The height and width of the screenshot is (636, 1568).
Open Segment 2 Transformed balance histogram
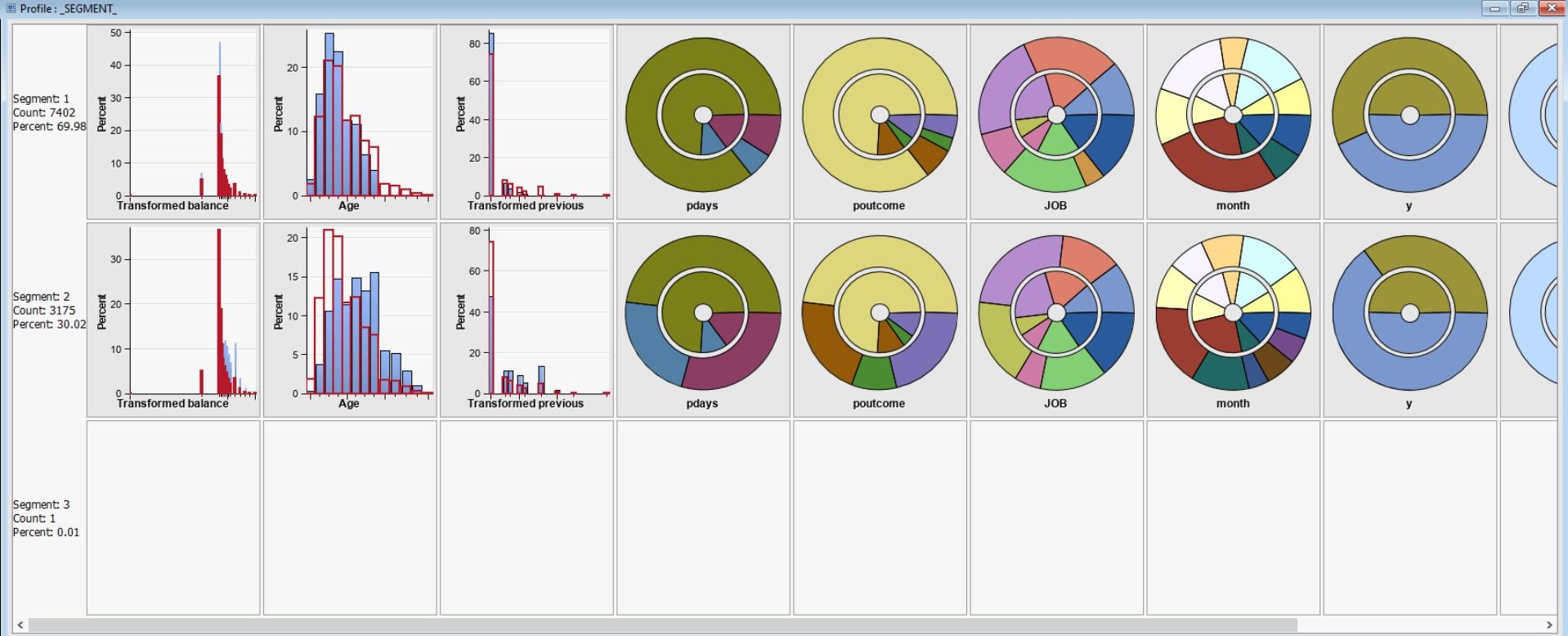pyautogui.click(x=173, y=320)
